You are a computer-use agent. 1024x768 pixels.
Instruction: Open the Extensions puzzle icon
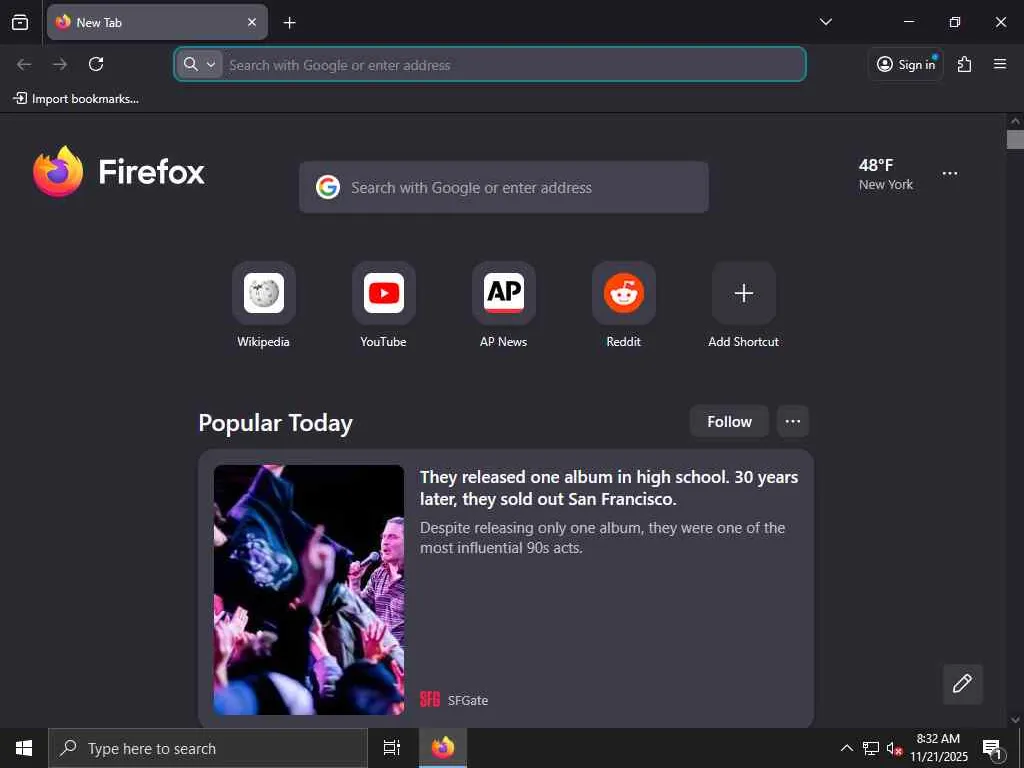964,64
